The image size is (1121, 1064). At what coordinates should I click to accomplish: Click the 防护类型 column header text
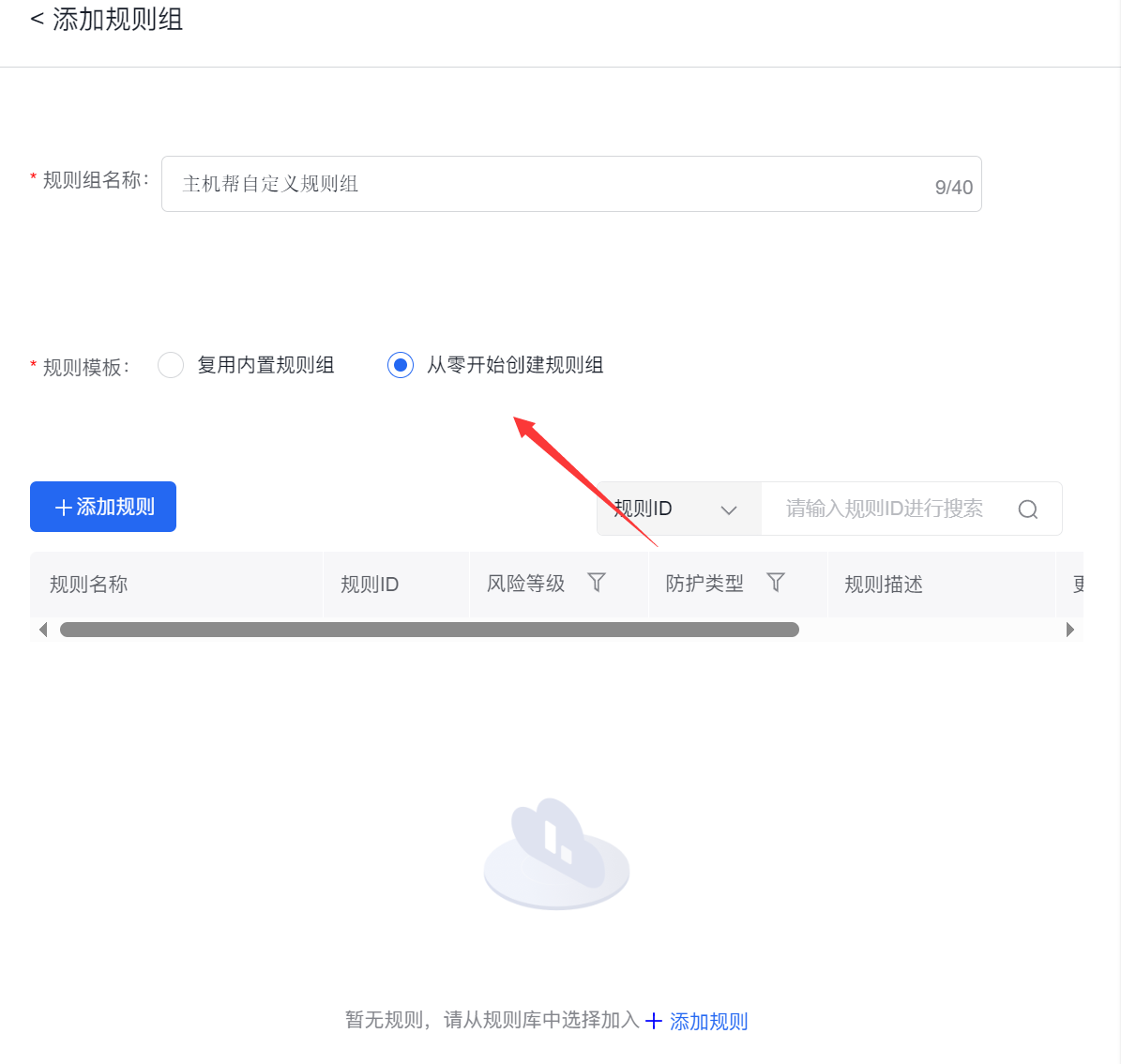[x=704, y=584]
